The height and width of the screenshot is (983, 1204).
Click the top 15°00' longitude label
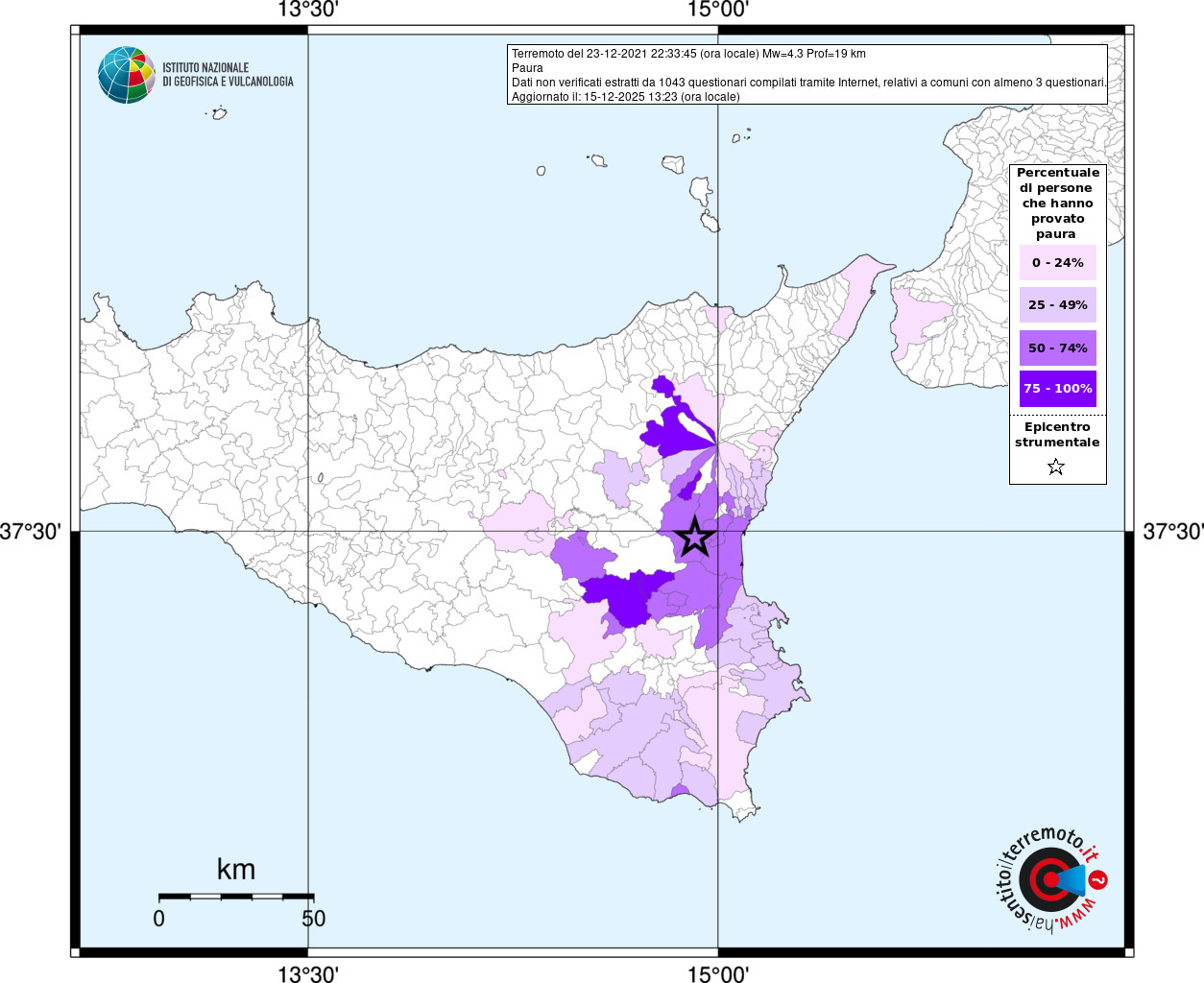pyautogui.click(x=718, y=11)
